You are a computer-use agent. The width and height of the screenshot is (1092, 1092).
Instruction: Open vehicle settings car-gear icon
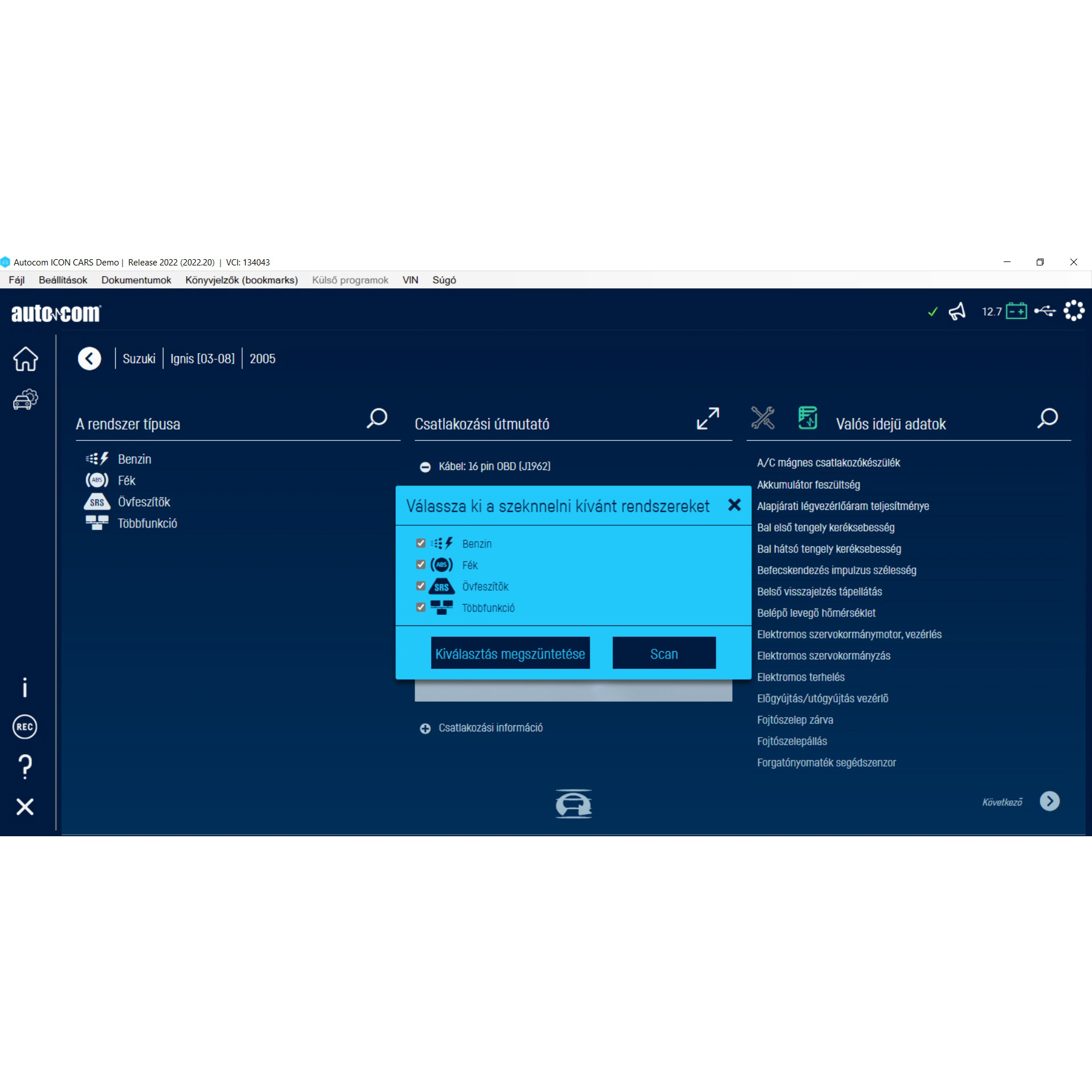point(25,399)
